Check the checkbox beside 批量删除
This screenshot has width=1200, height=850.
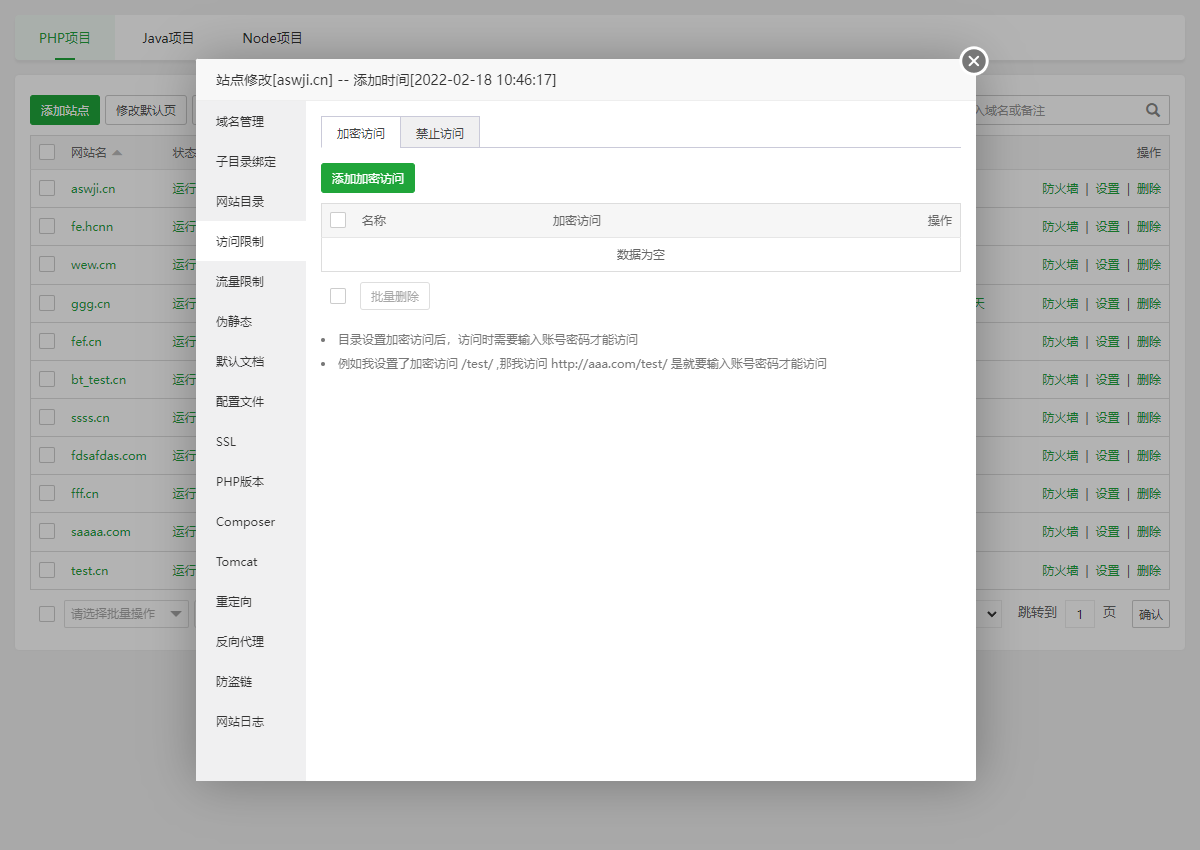[337, 295]
